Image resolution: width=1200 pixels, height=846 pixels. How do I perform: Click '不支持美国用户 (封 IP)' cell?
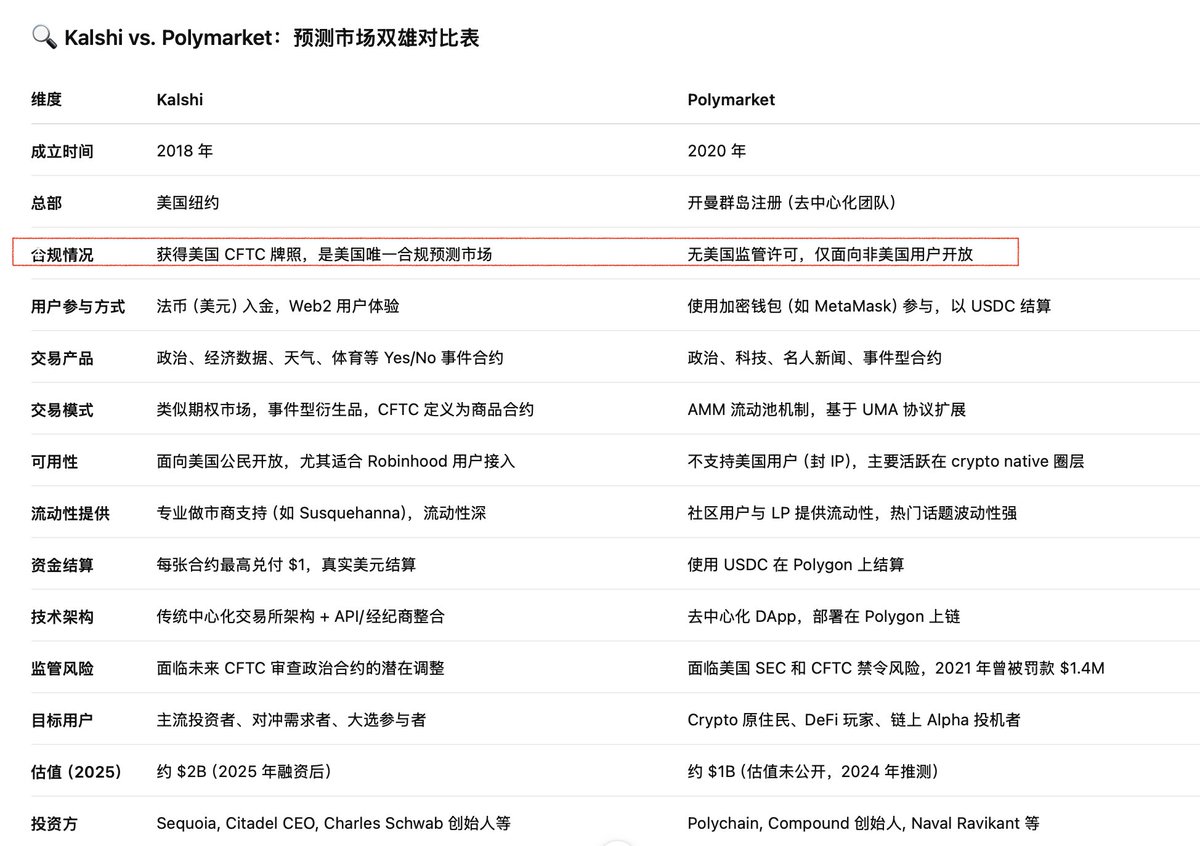coord(886,462)
